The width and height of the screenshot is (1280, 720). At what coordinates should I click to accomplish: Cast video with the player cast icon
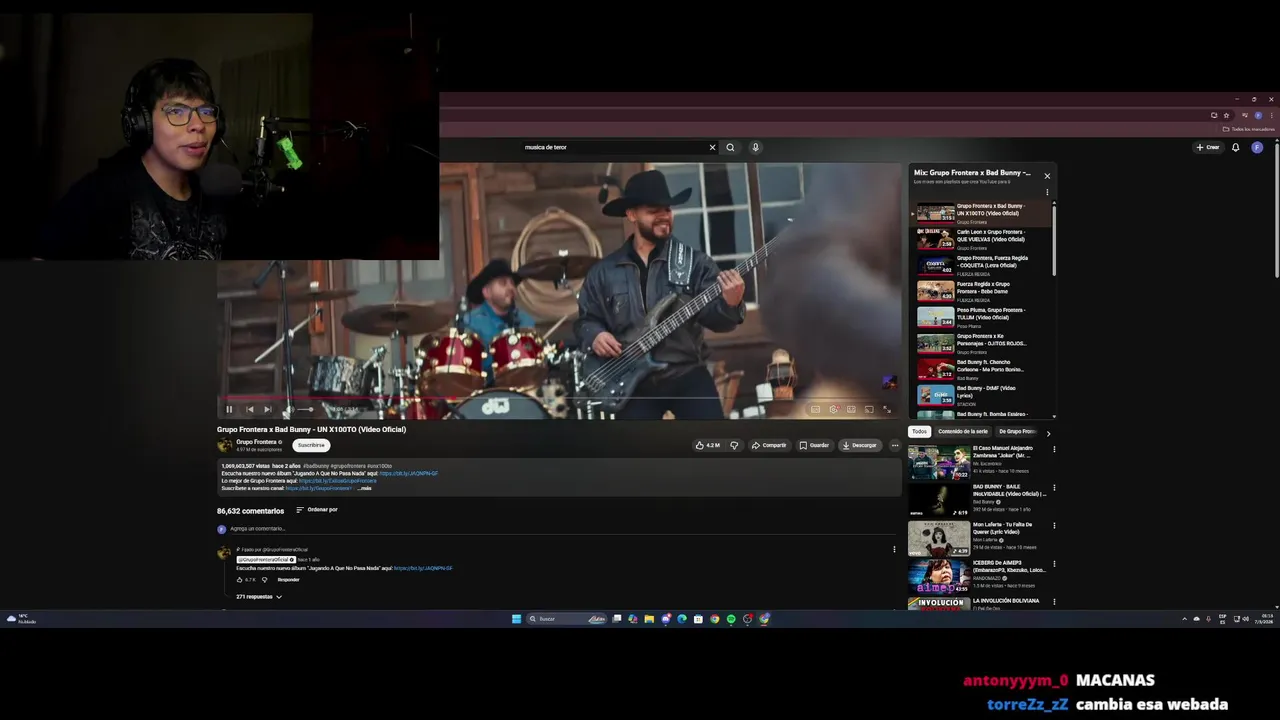click(869, 409)
